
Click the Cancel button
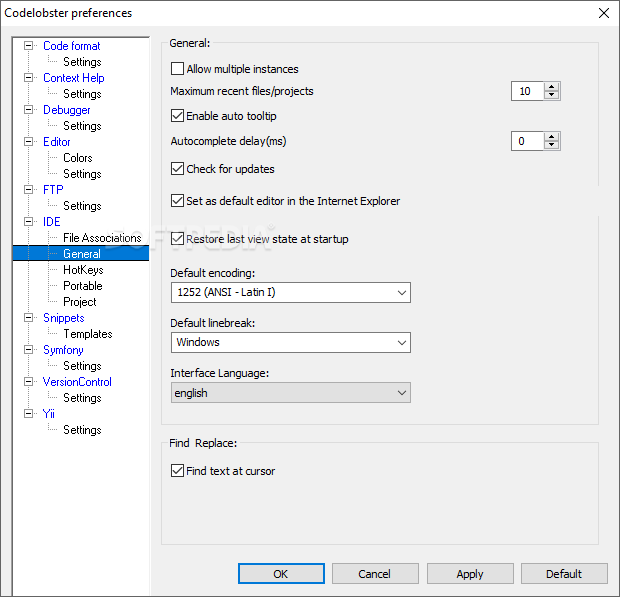click(x=375, y=574)
